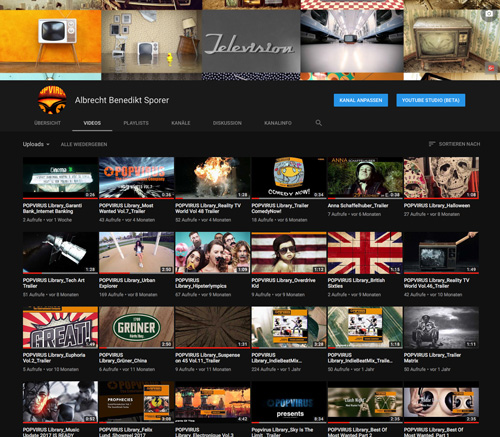
Task: Open the Kanalinfo tab
Action: click(x=278, y=123)
